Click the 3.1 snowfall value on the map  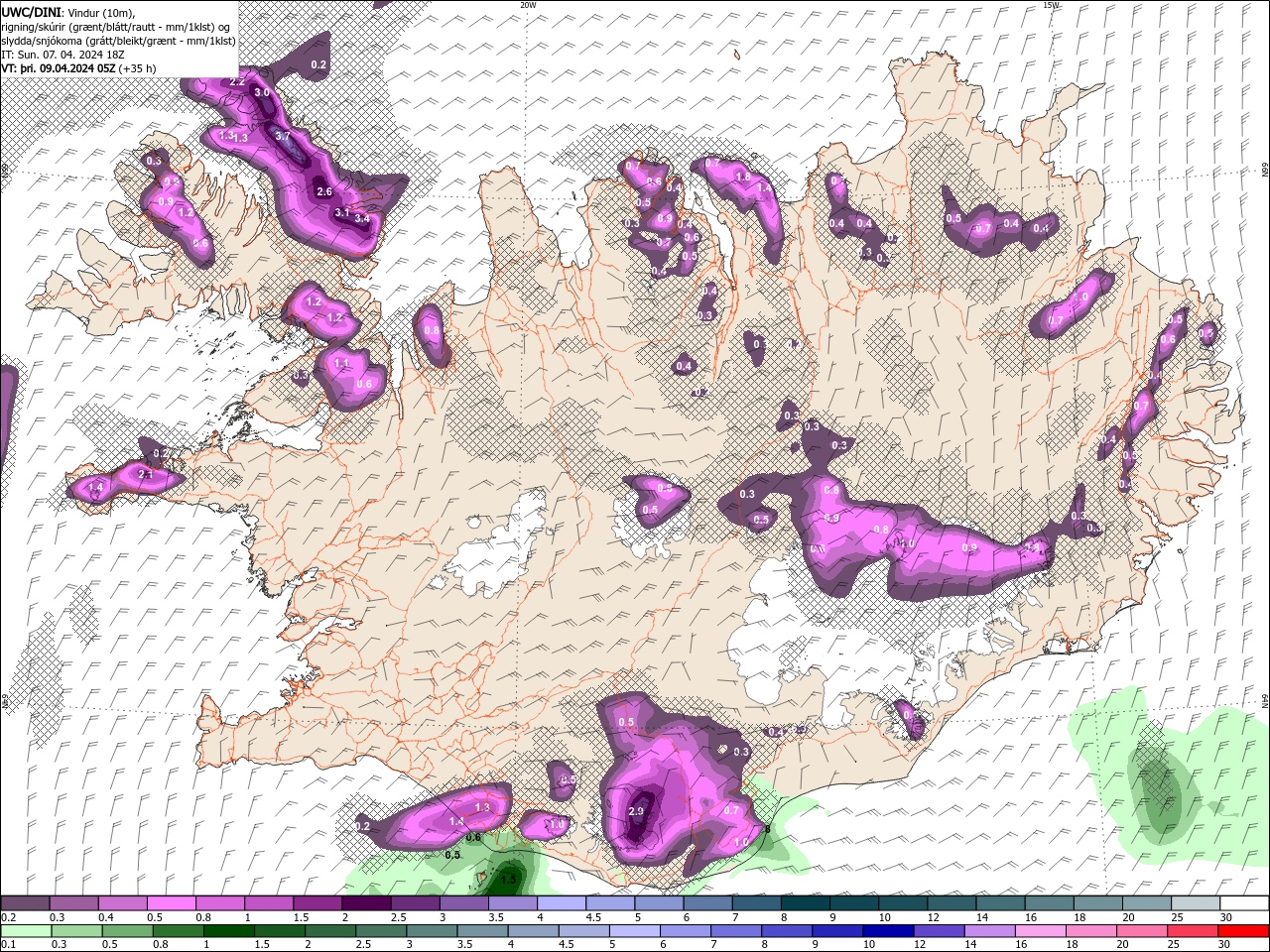point(341,212)
